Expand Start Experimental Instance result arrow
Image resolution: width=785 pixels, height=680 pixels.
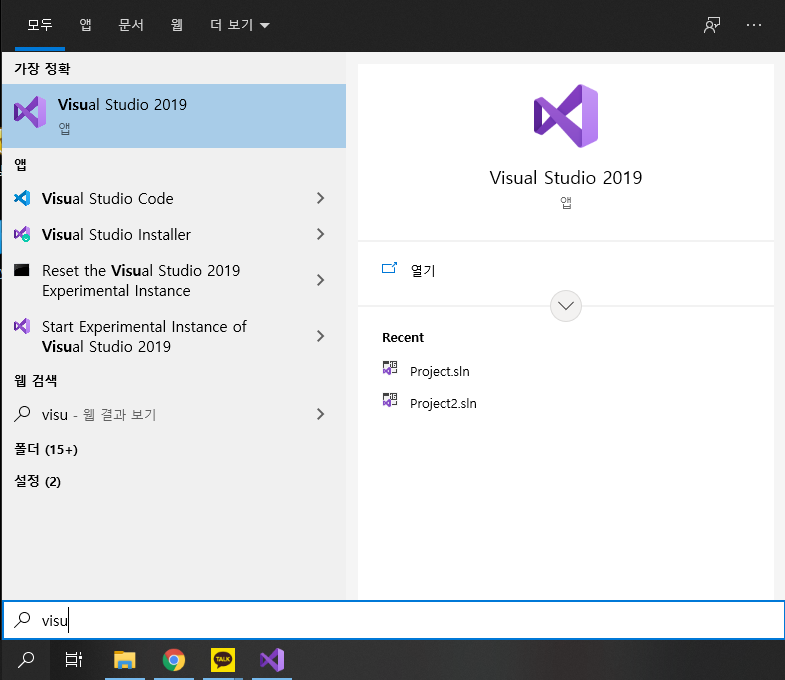[320, 336]
